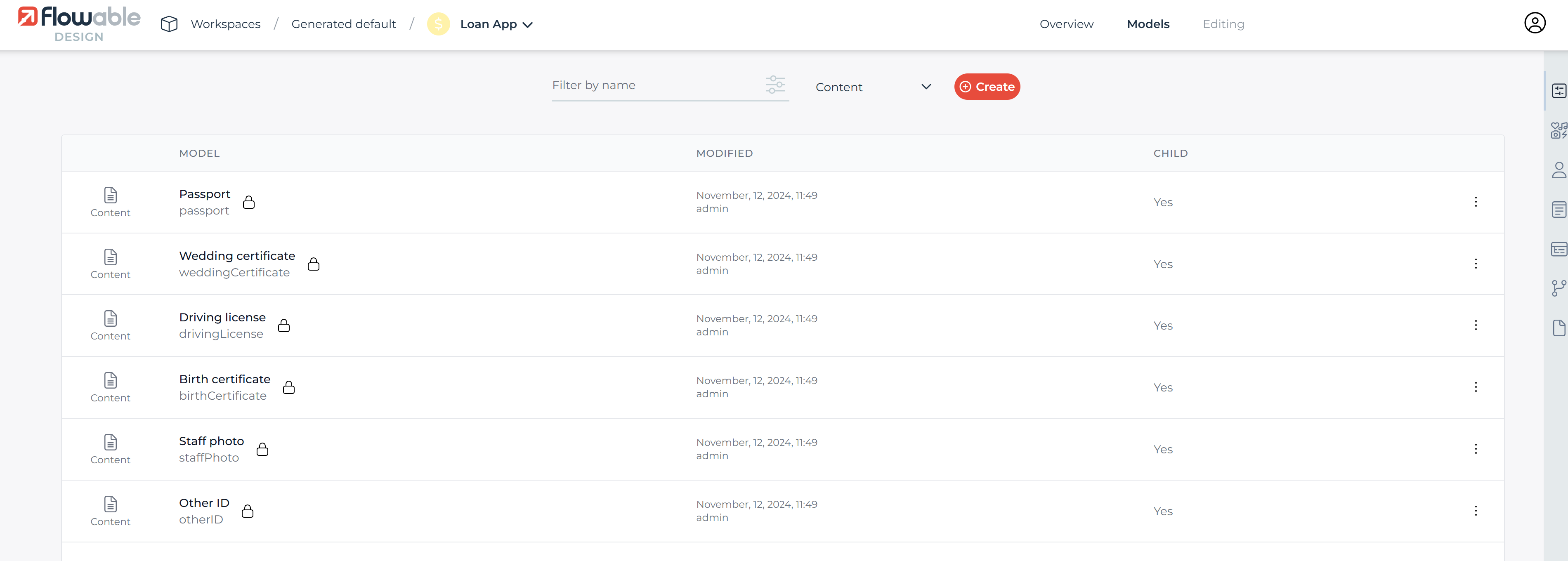Click the lock icon beside Passport
The width and height of the screenshot is (1568, 561).
pos(248,202)
